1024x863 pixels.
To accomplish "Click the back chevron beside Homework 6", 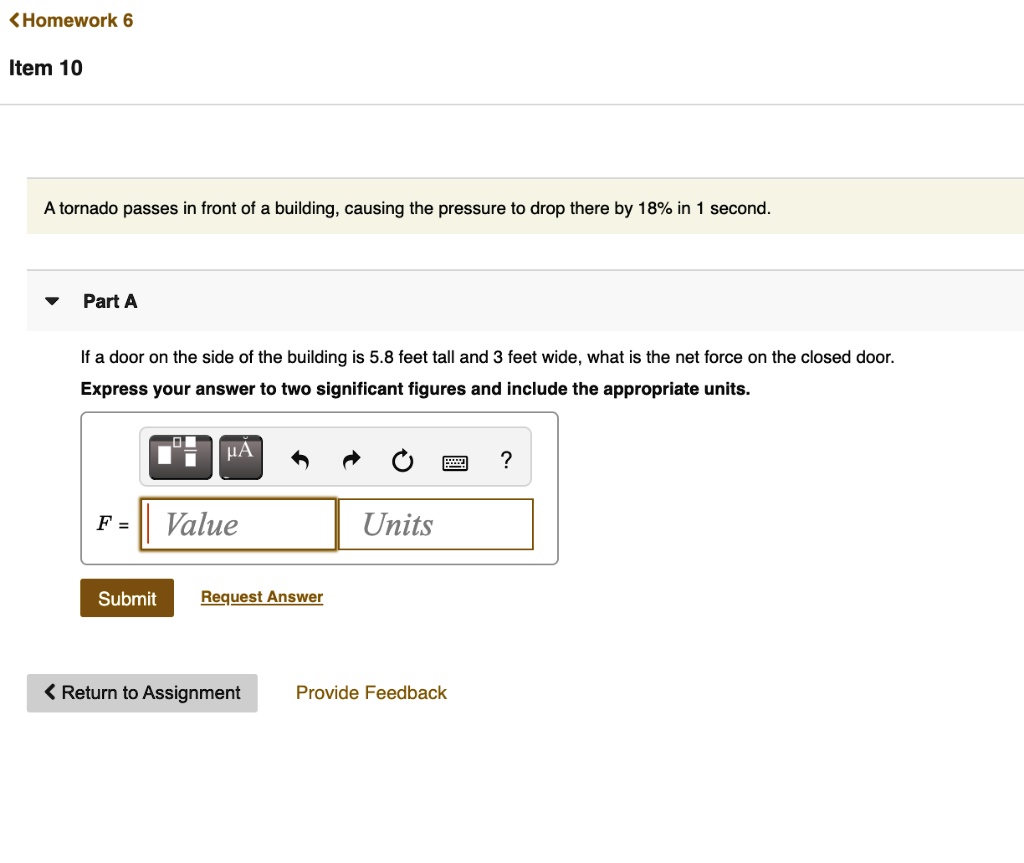I will tap(14, 20).
